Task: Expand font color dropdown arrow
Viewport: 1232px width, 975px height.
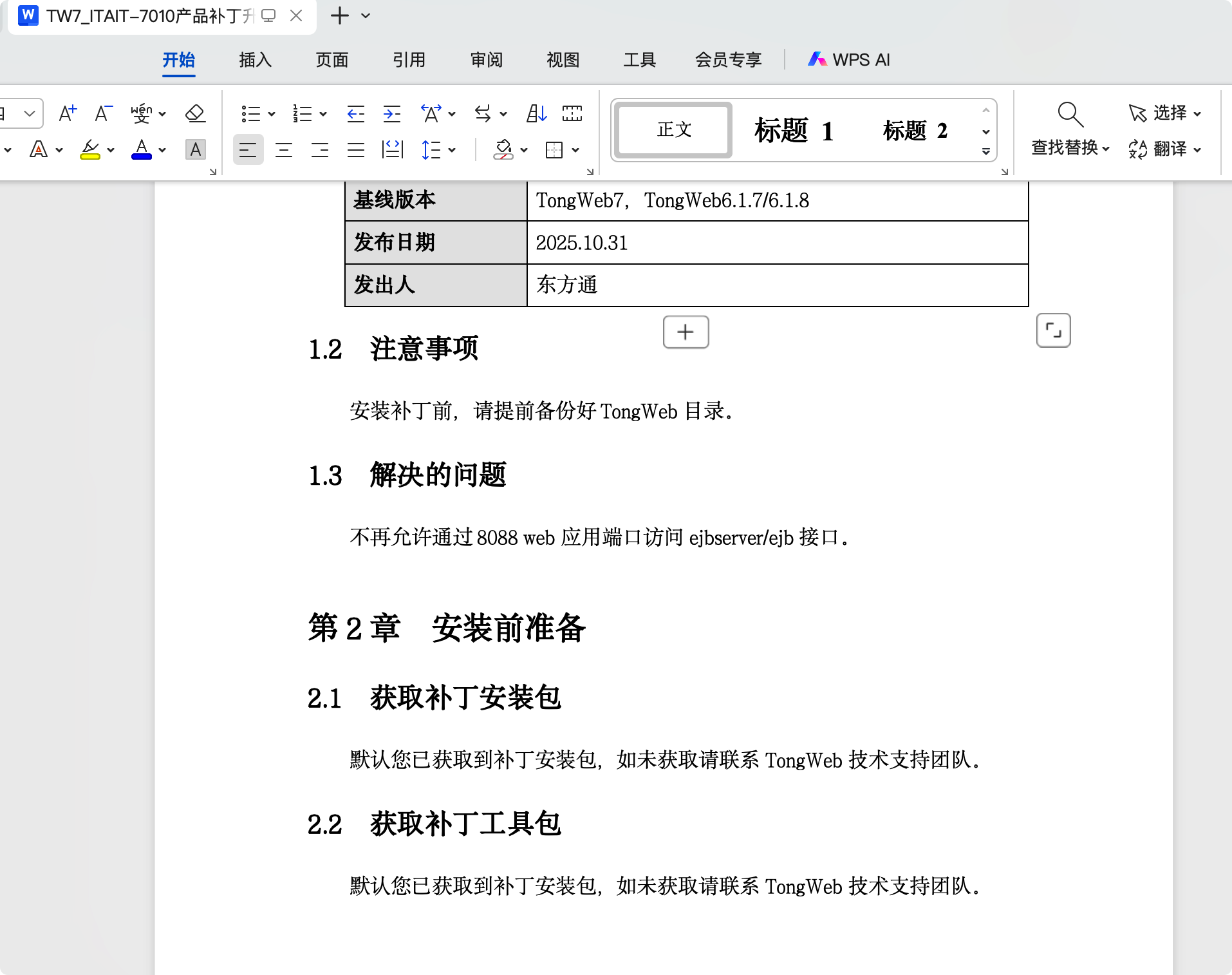Action: coord(162,150)
